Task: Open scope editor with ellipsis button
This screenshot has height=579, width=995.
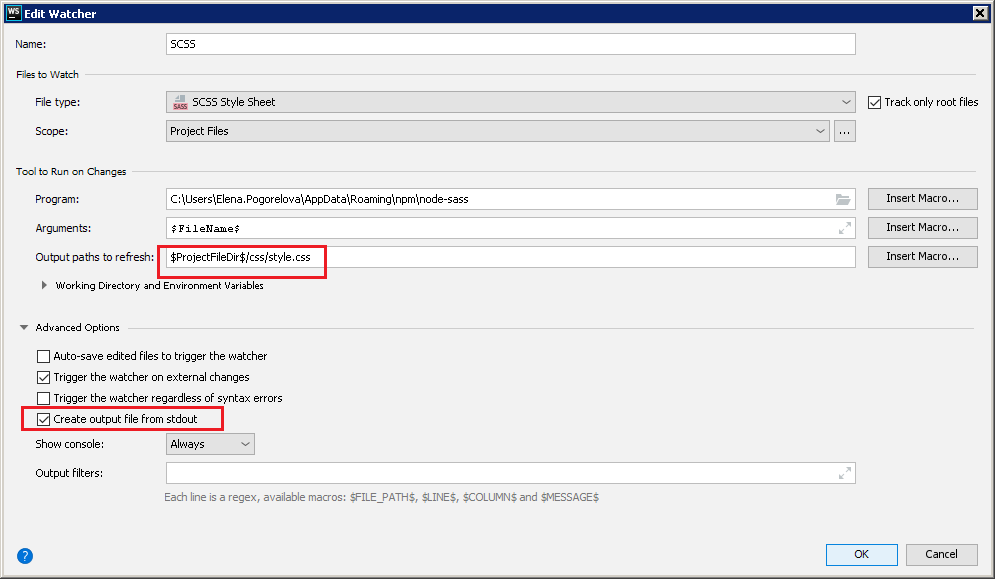Action: 845,131
